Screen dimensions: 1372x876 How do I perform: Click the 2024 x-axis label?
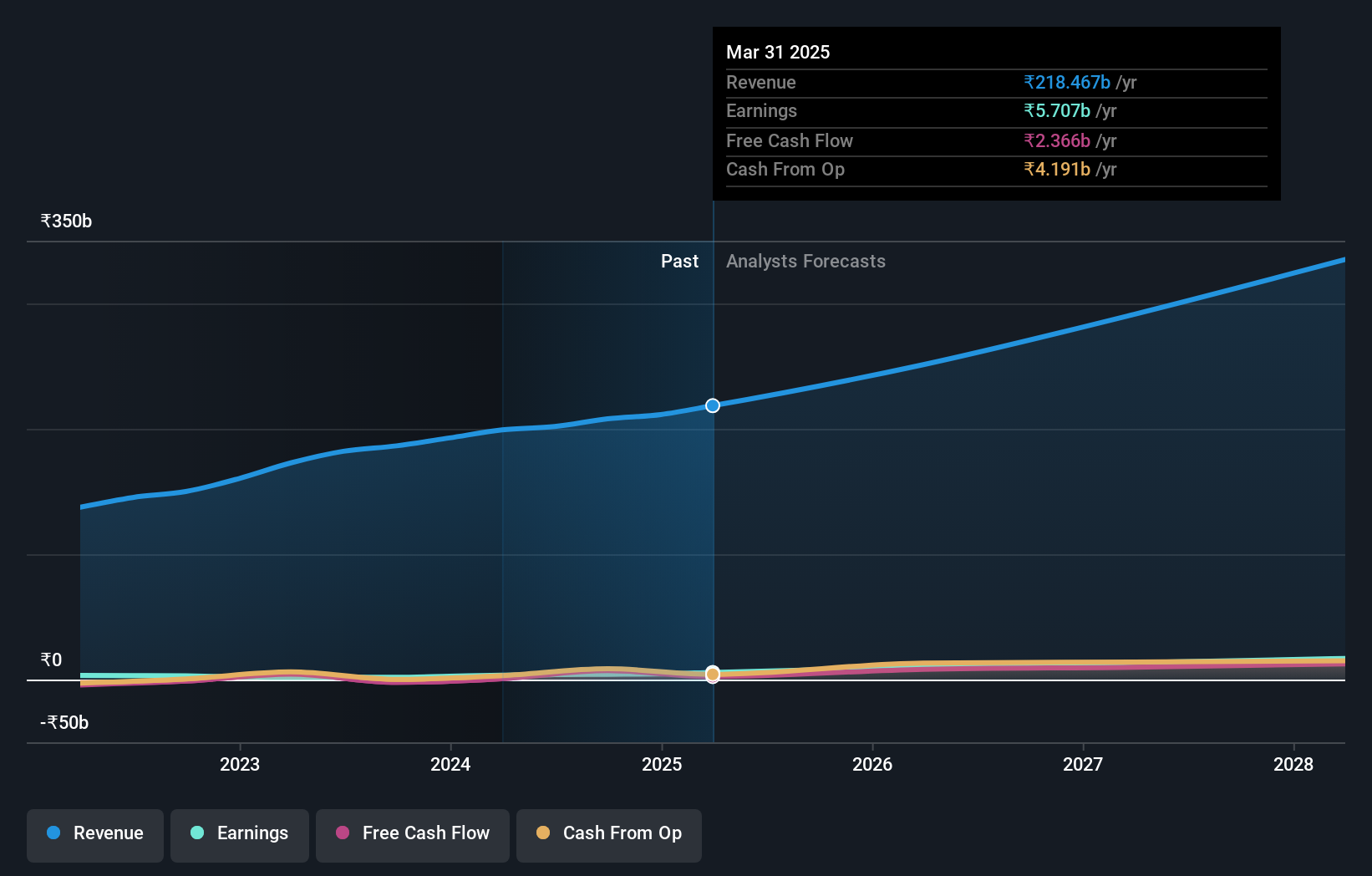click(x=450, y=764)
